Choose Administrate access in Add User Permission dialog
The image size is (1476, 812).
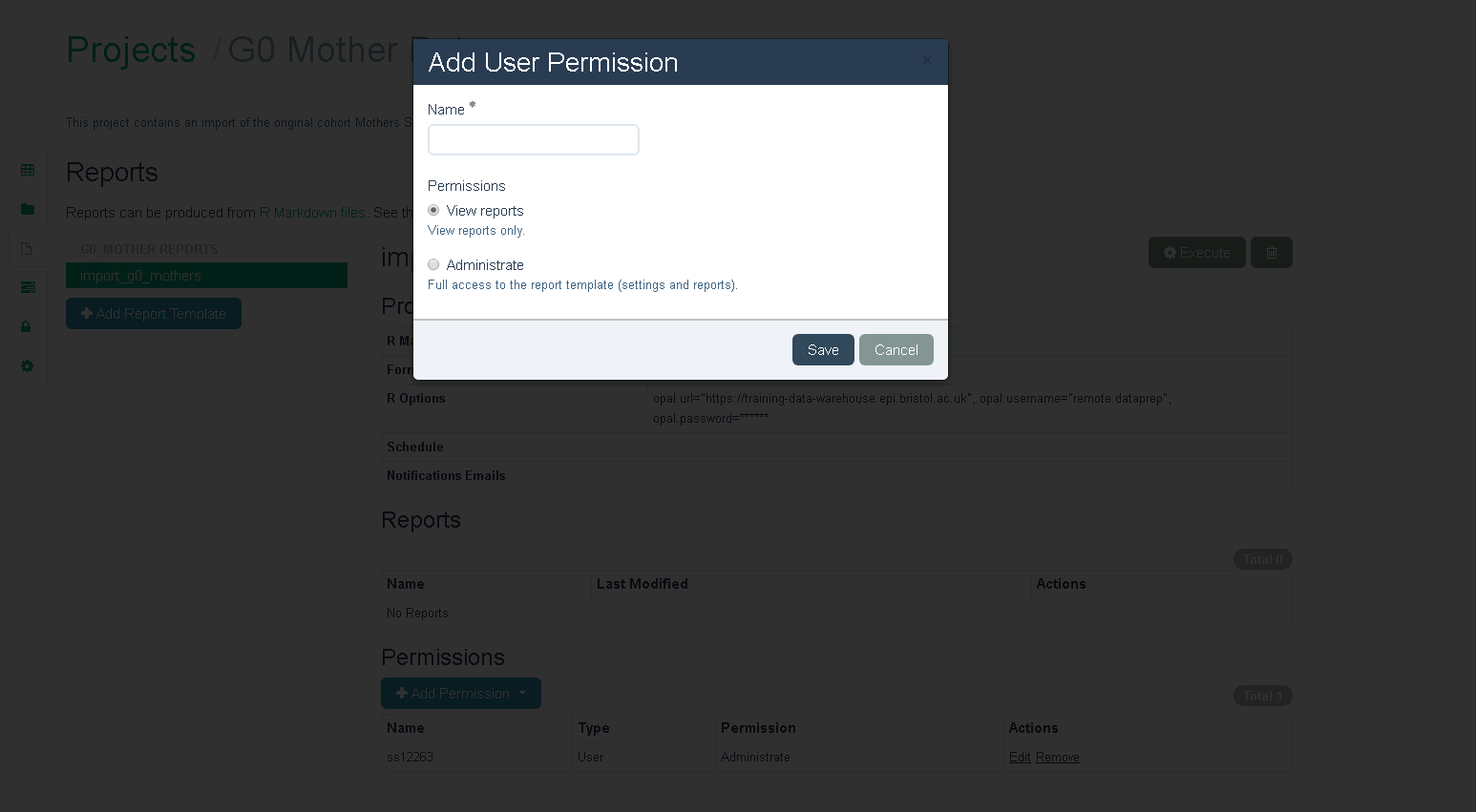433,264
